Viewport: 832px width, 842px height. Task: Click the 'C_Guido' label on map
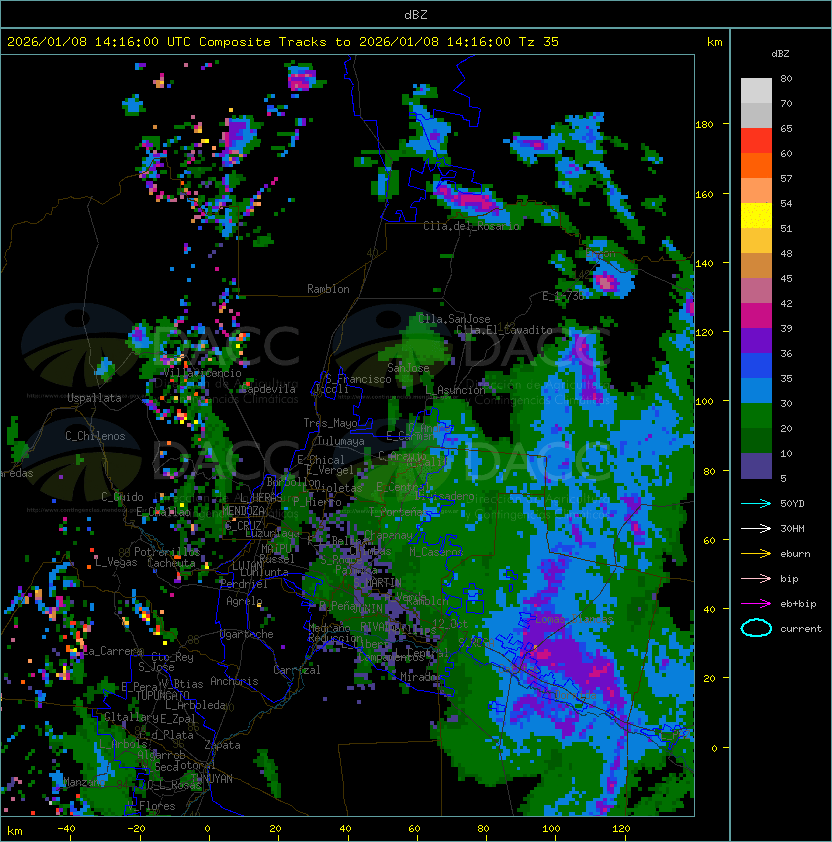122,497
